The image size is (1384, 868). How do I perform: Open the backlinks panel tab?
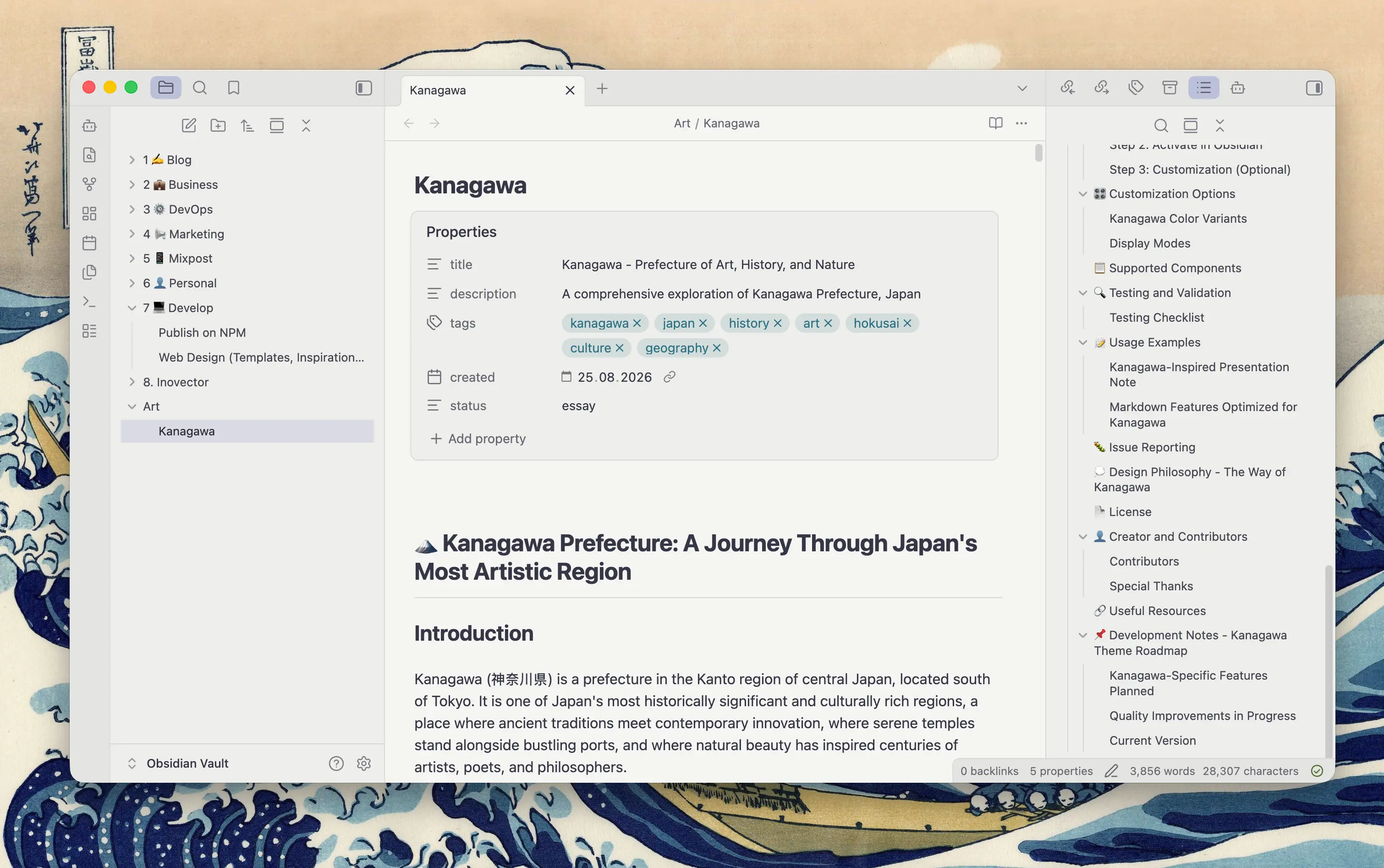(x=1068, y=88)
